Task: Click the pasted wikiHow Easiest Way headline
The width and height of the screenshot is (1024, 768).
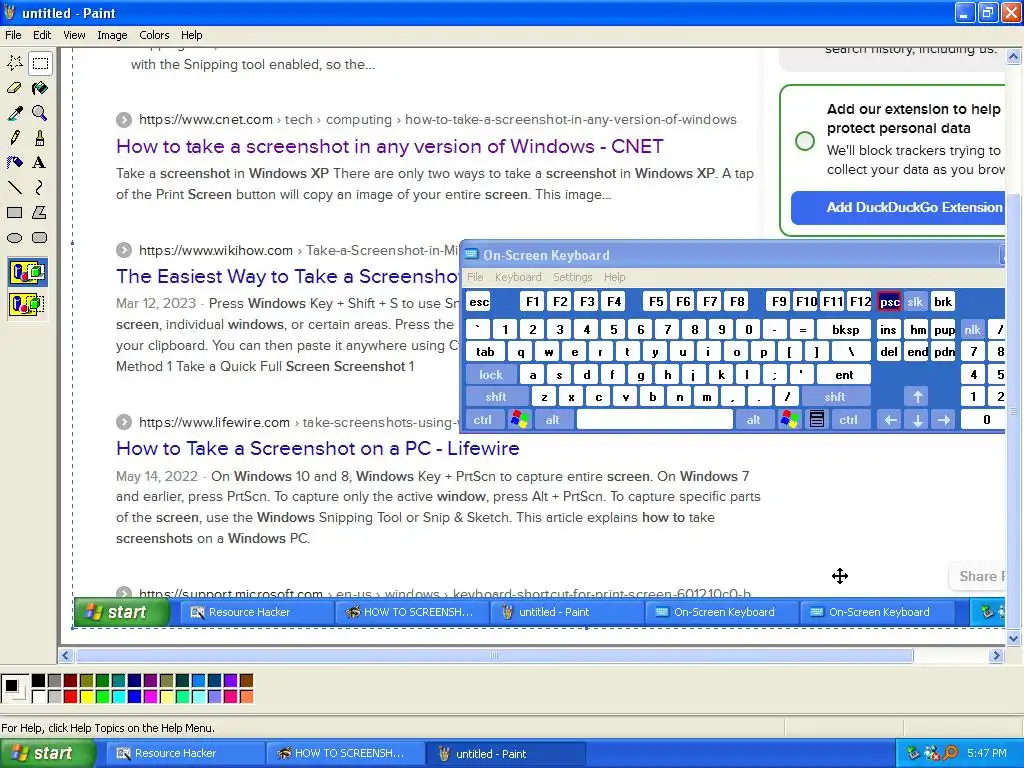Action: point(288,276)
